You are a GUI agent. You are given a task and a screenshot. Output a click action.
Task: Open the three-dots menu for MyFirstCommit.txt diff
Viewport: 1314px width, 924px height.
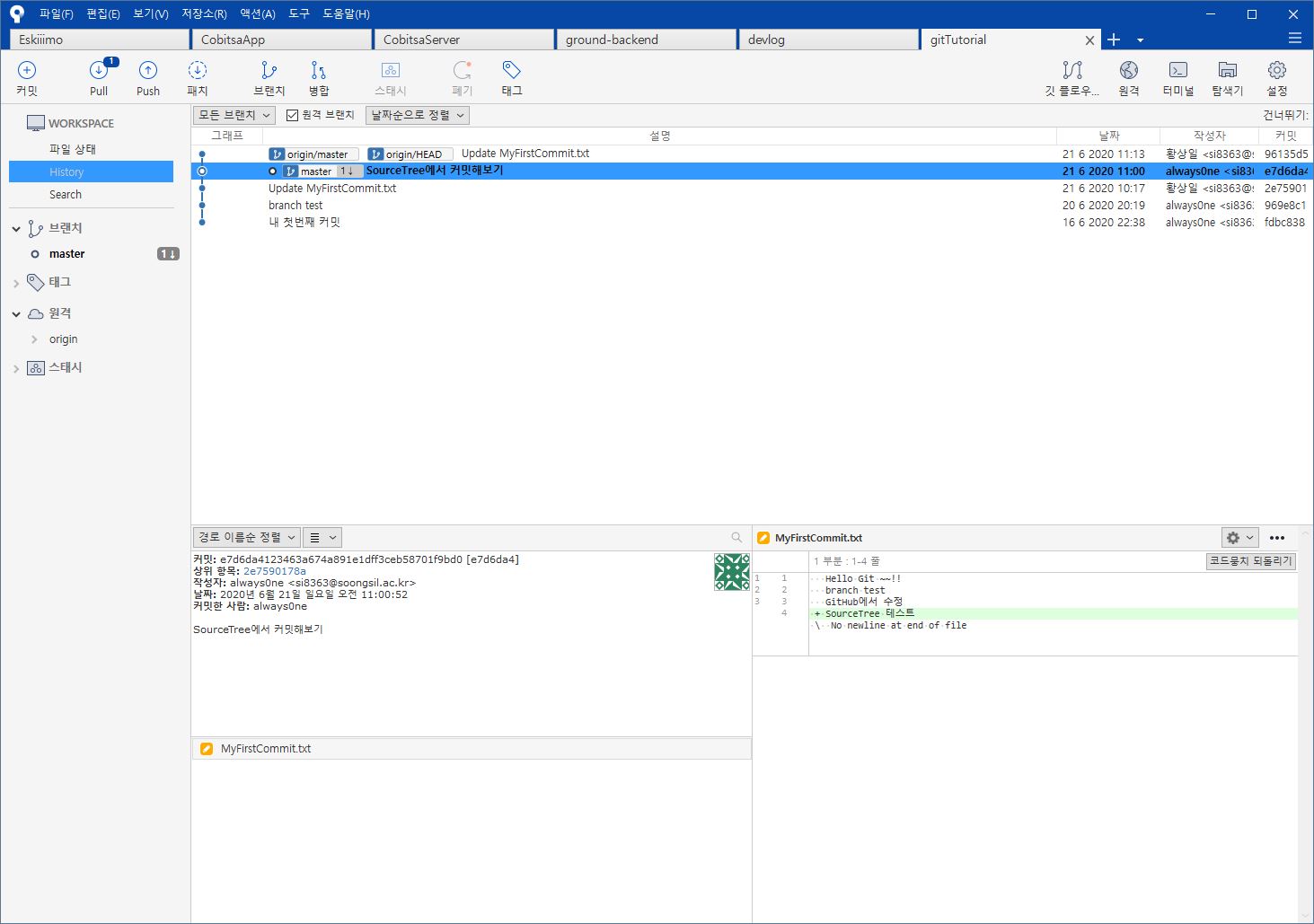click(x=1277, y=538)
